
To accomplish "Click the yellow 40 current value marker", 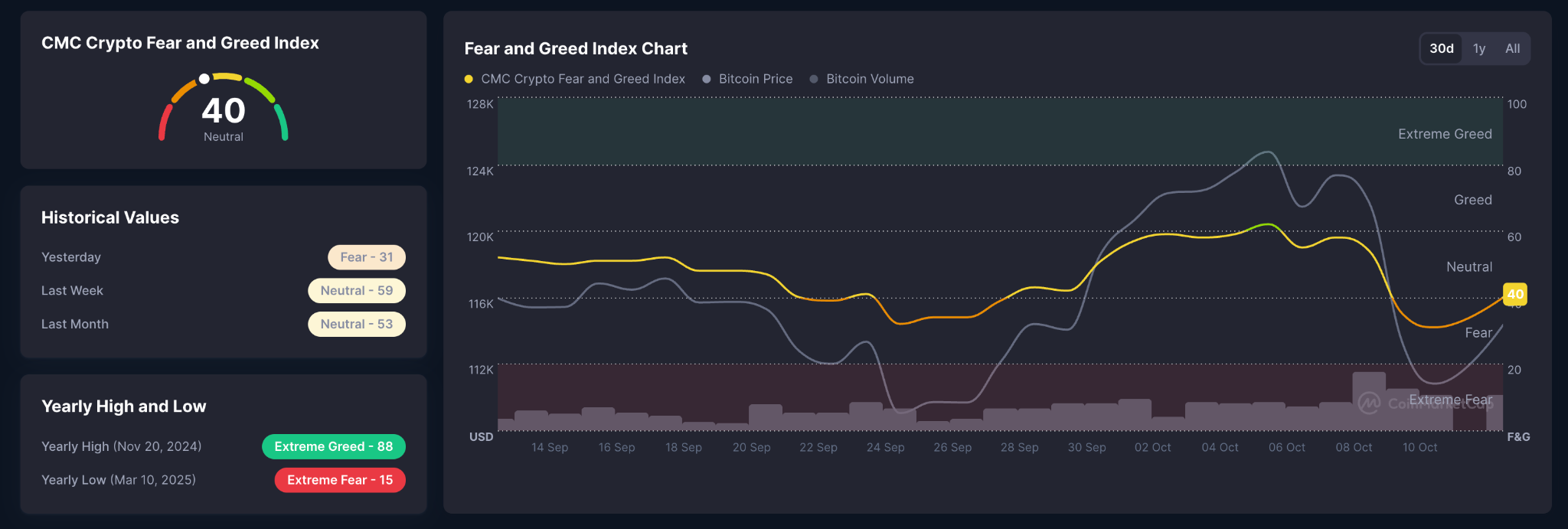I will coord(1515,294).
